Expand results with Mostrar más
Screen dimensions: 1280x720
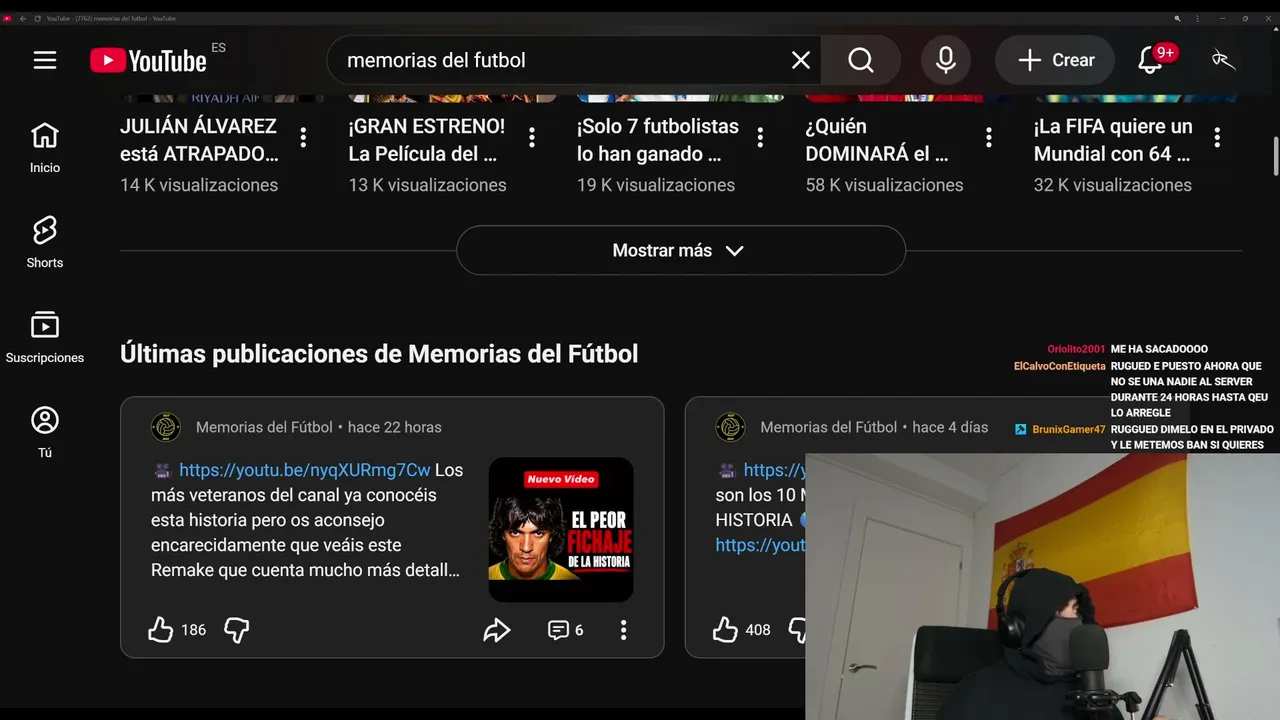(681, 250)
